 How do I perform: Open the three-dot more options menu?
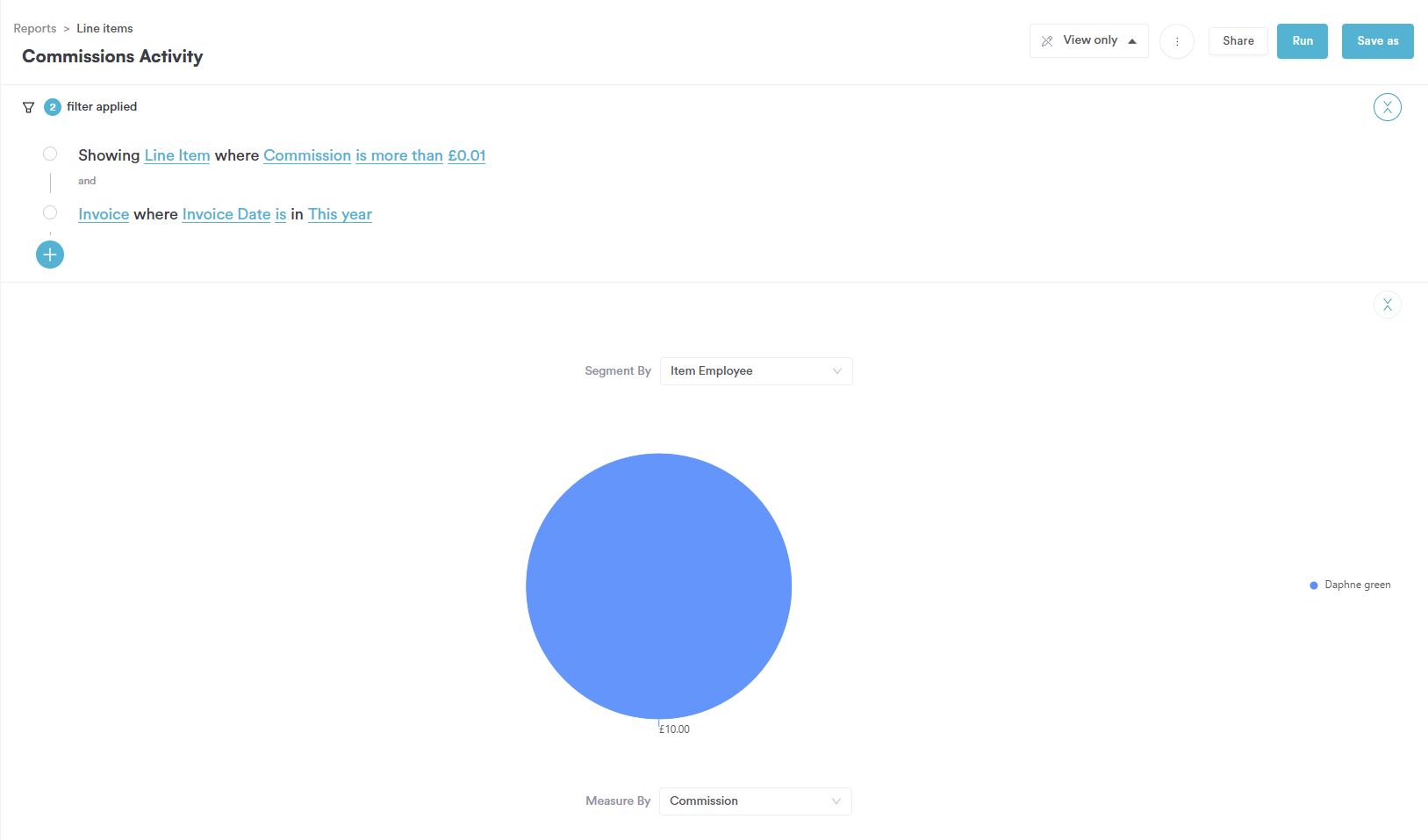pos(1177,41)
